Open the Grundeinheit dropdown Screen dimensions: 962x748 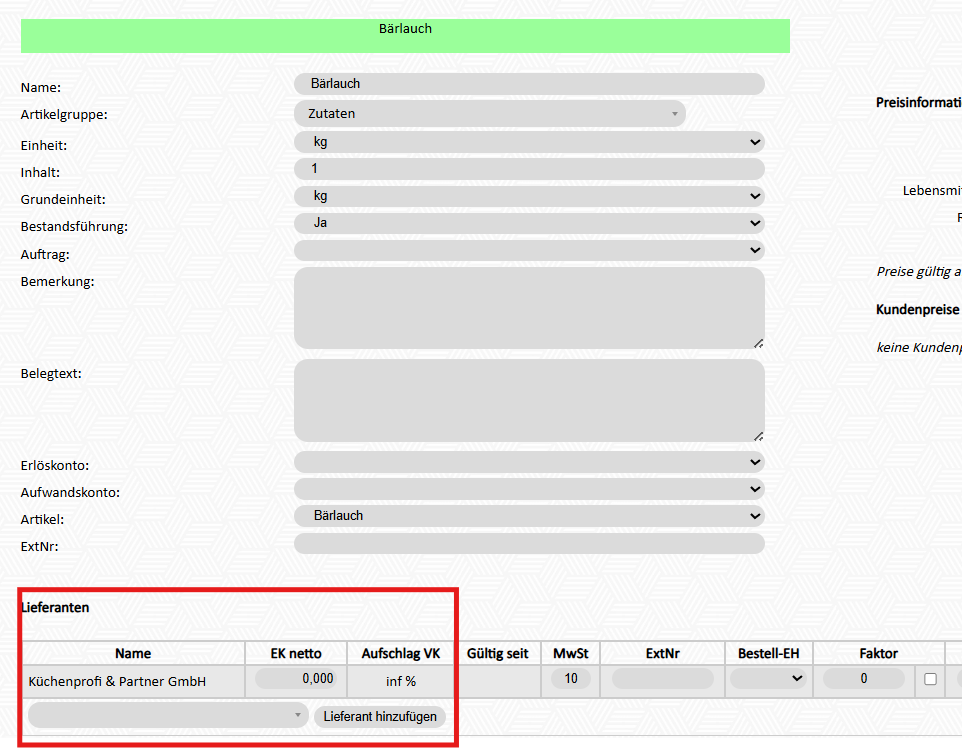coord(529,196)
